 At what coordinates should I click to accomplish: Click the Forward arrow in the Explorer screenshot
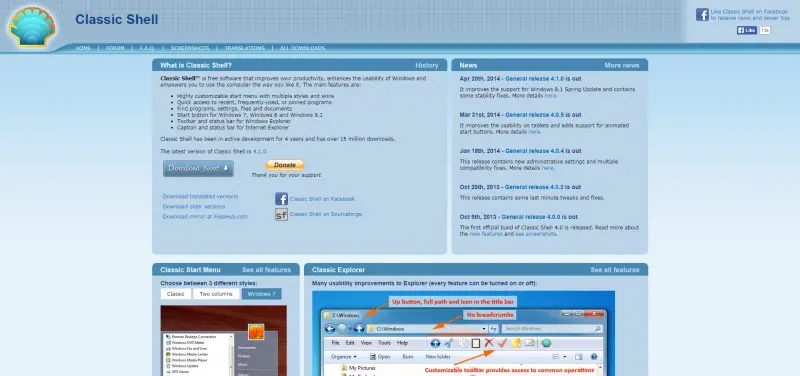[342, 329]
